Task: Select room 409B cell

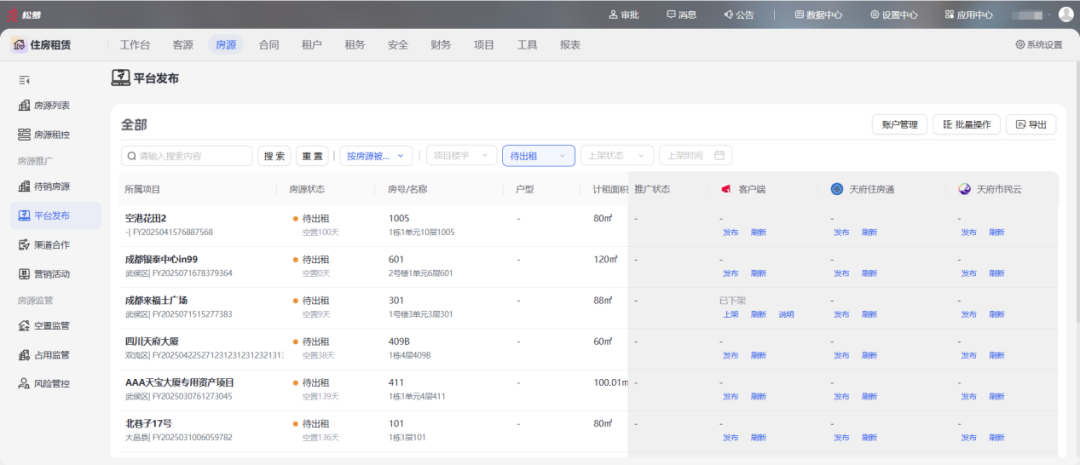Action: (x=399, y=341)
